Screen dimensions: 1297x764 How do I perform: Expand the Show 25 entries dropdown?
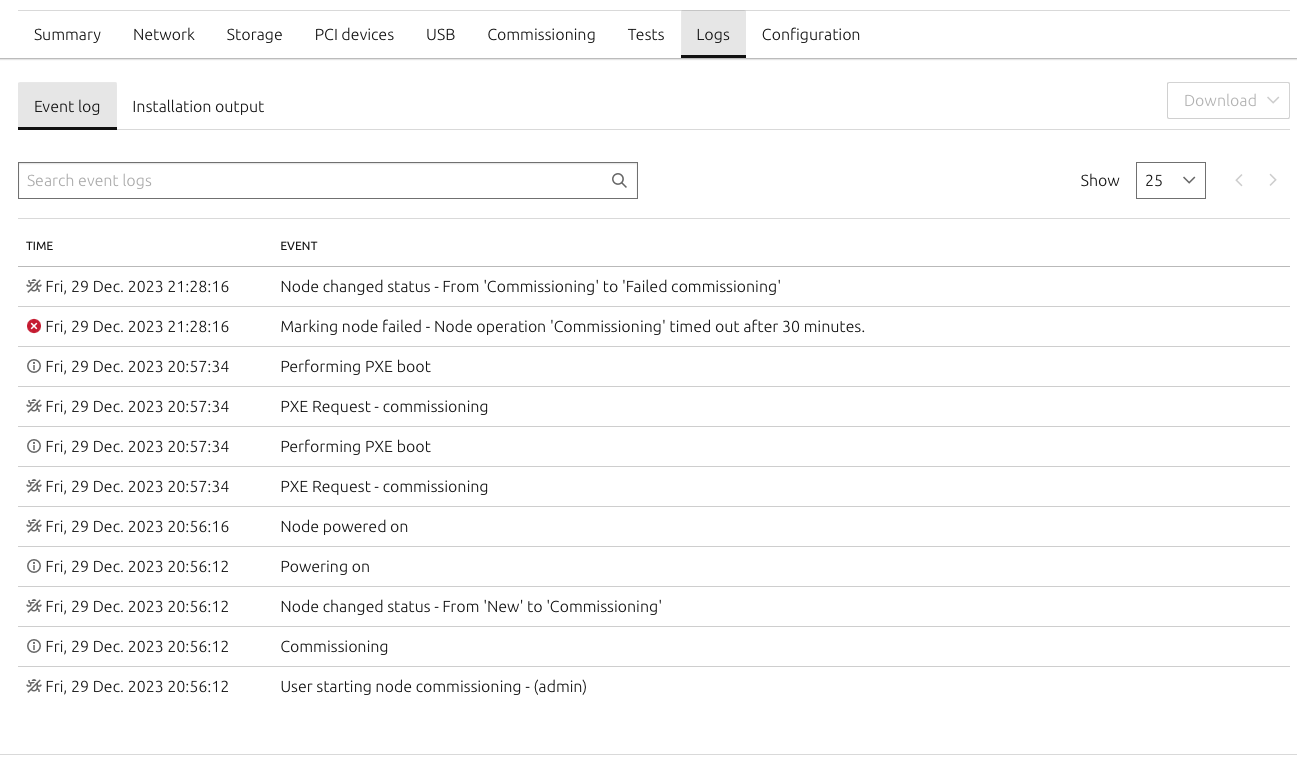pos(1170,180)
